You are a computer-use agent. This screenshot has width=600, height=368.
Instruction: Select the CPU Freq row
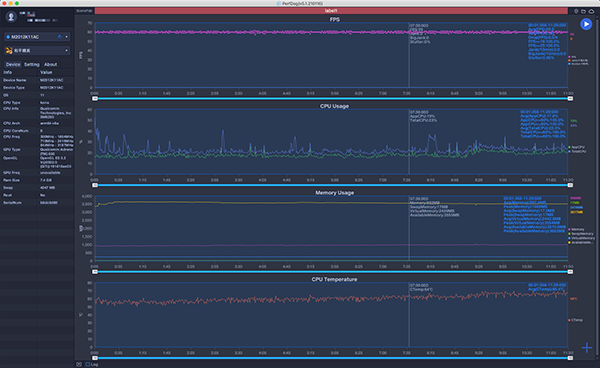coord(37,141)
